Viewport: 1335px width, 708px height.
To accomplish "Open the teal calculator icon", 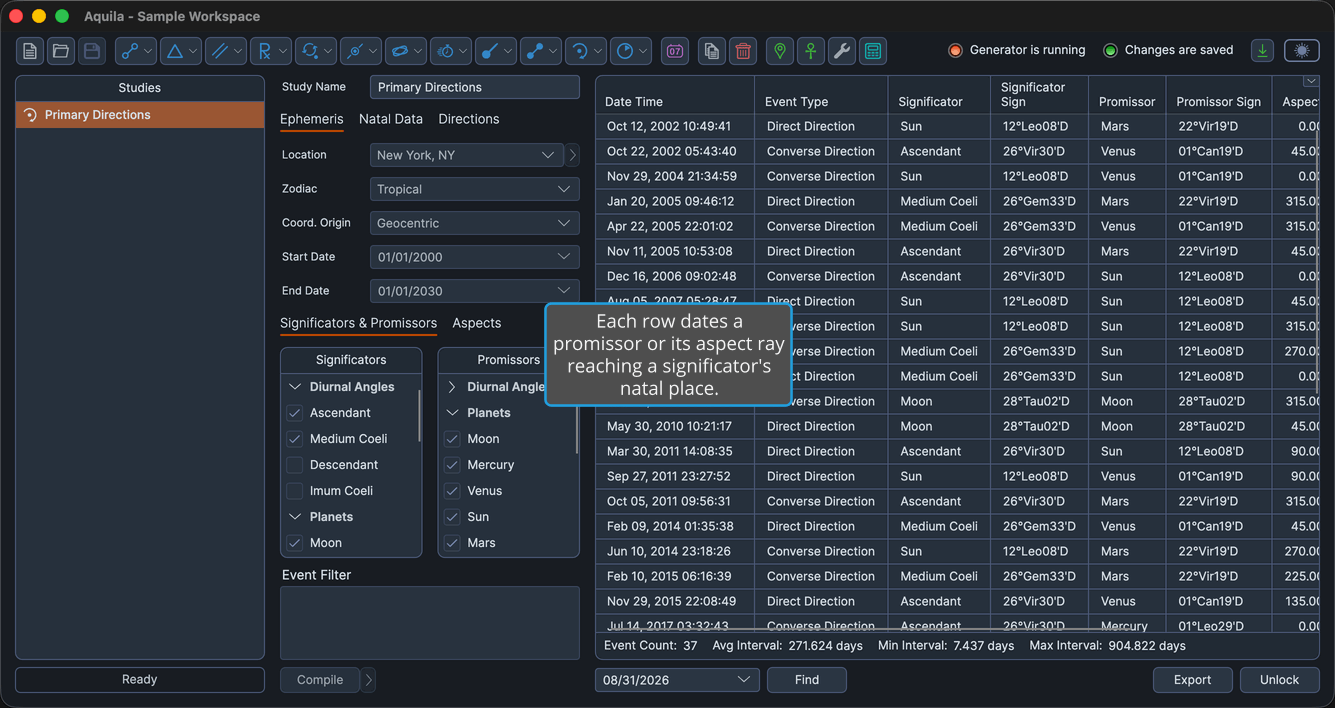I will (x=873, y=51).
